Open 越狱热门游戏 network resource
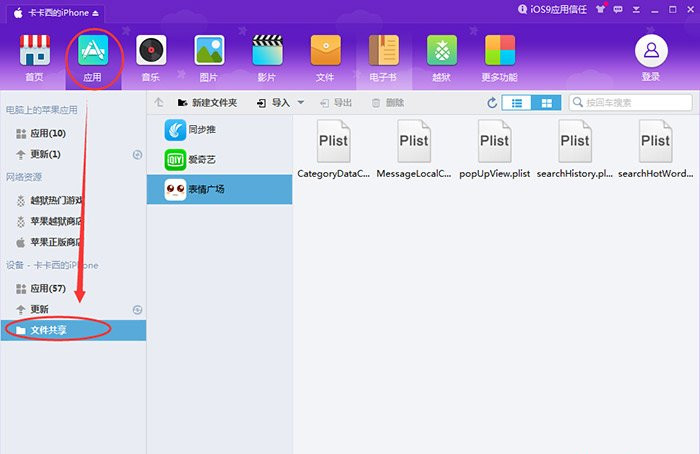This screenshot has height=454, width=700. 74,200
